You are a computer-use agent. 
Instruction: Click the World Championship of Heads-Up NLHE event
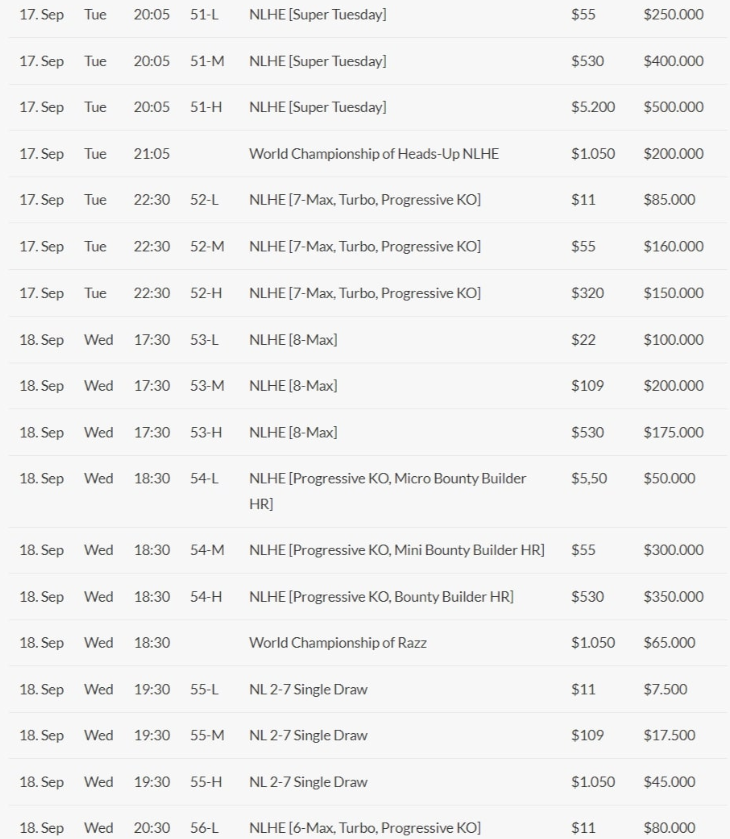pos(373,154)
